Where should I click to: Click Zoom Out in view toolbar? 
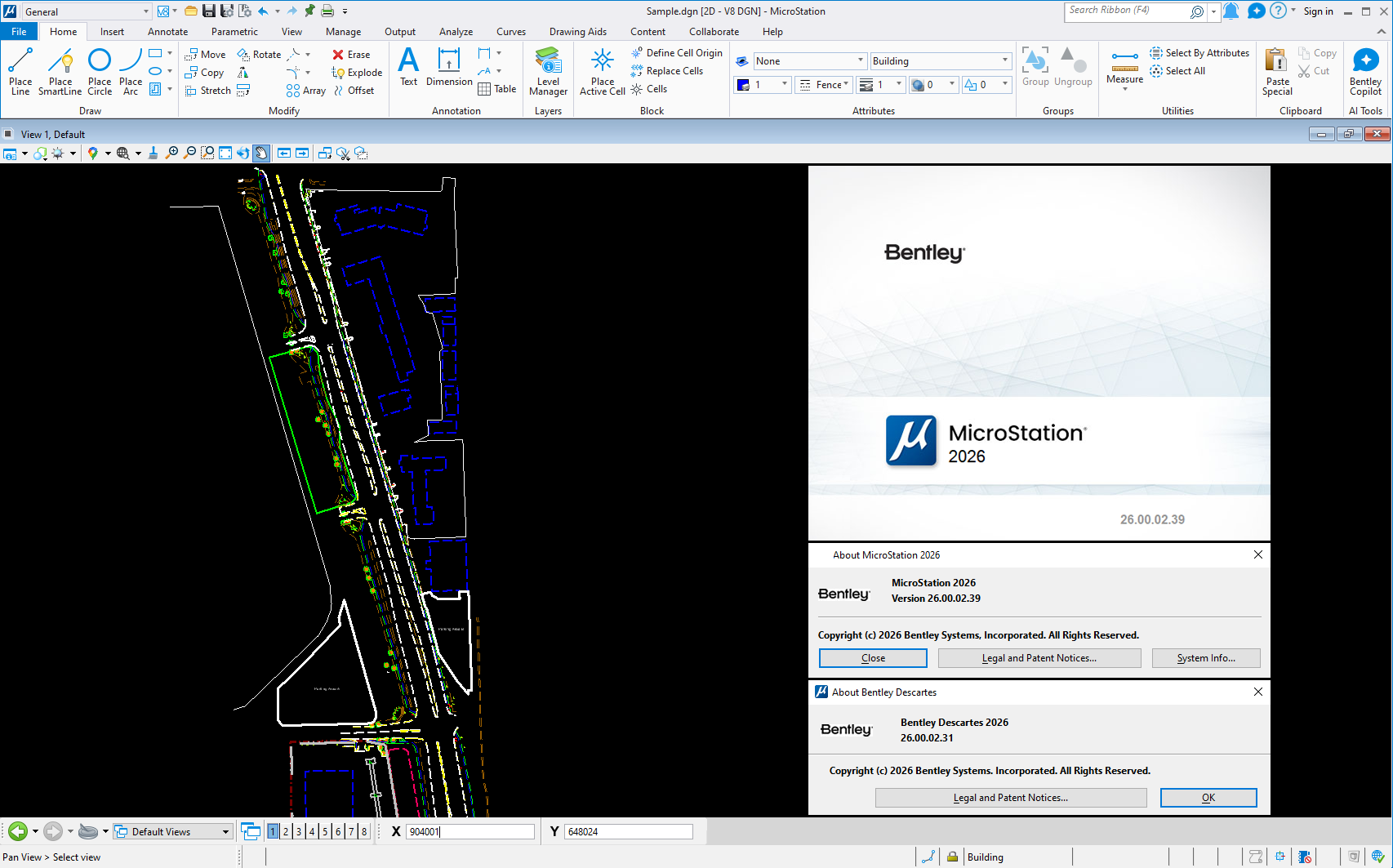189,153
